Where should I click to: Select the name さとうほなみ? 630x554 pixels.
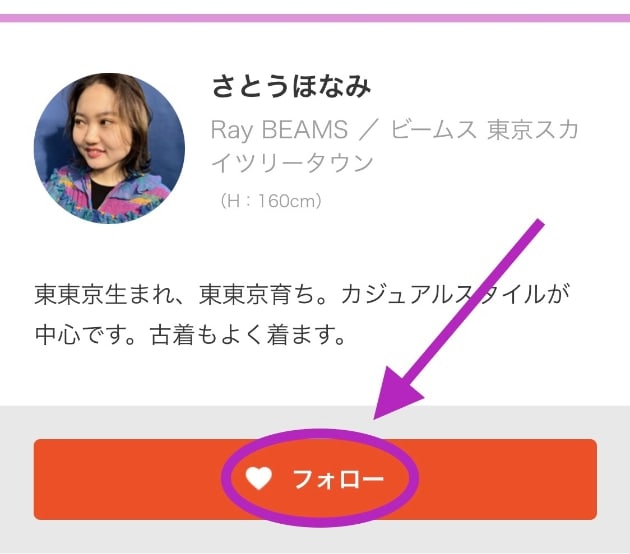(291, 86)
